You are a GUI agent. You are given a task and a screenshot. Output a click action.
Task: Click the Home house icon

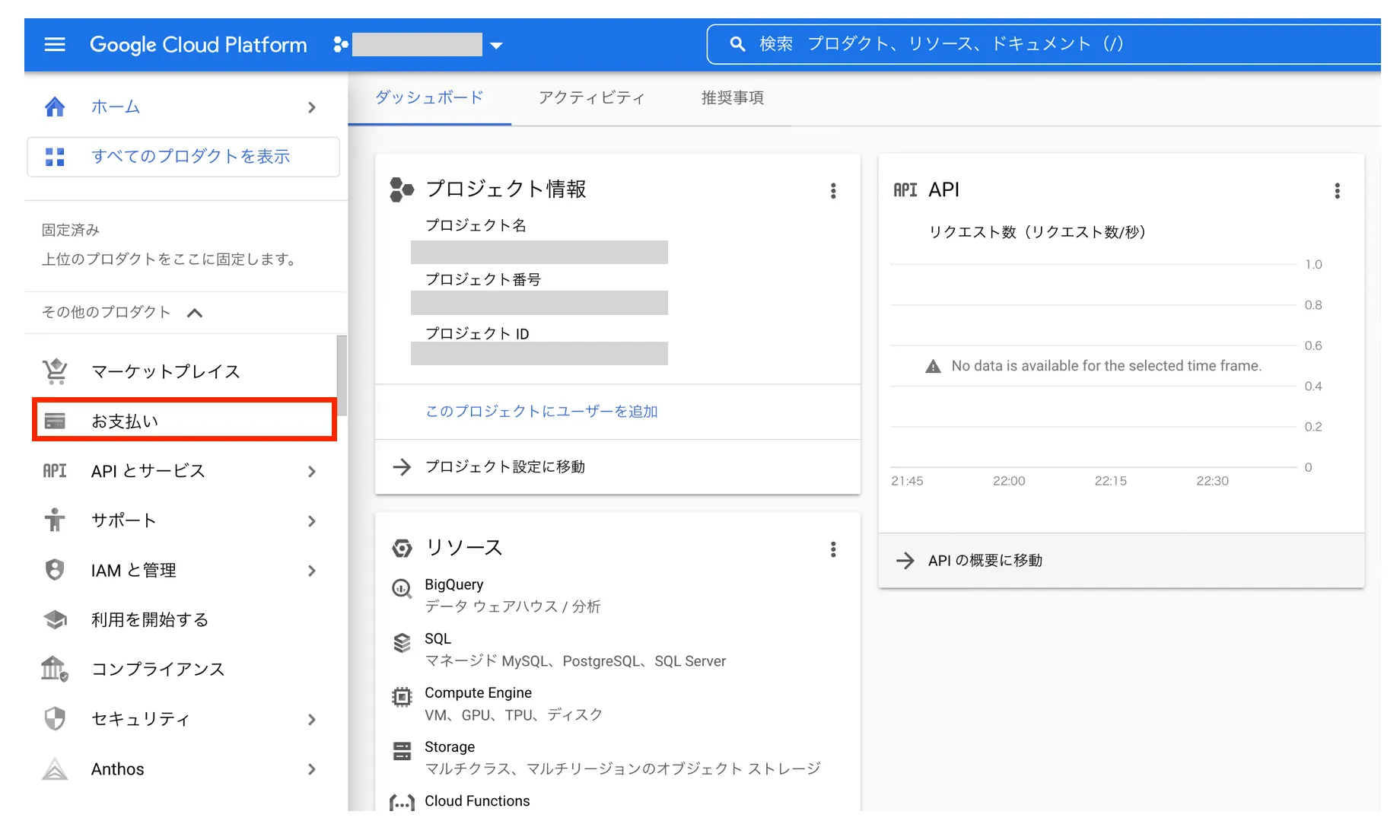pyautogui.click(x=55, y=107)
